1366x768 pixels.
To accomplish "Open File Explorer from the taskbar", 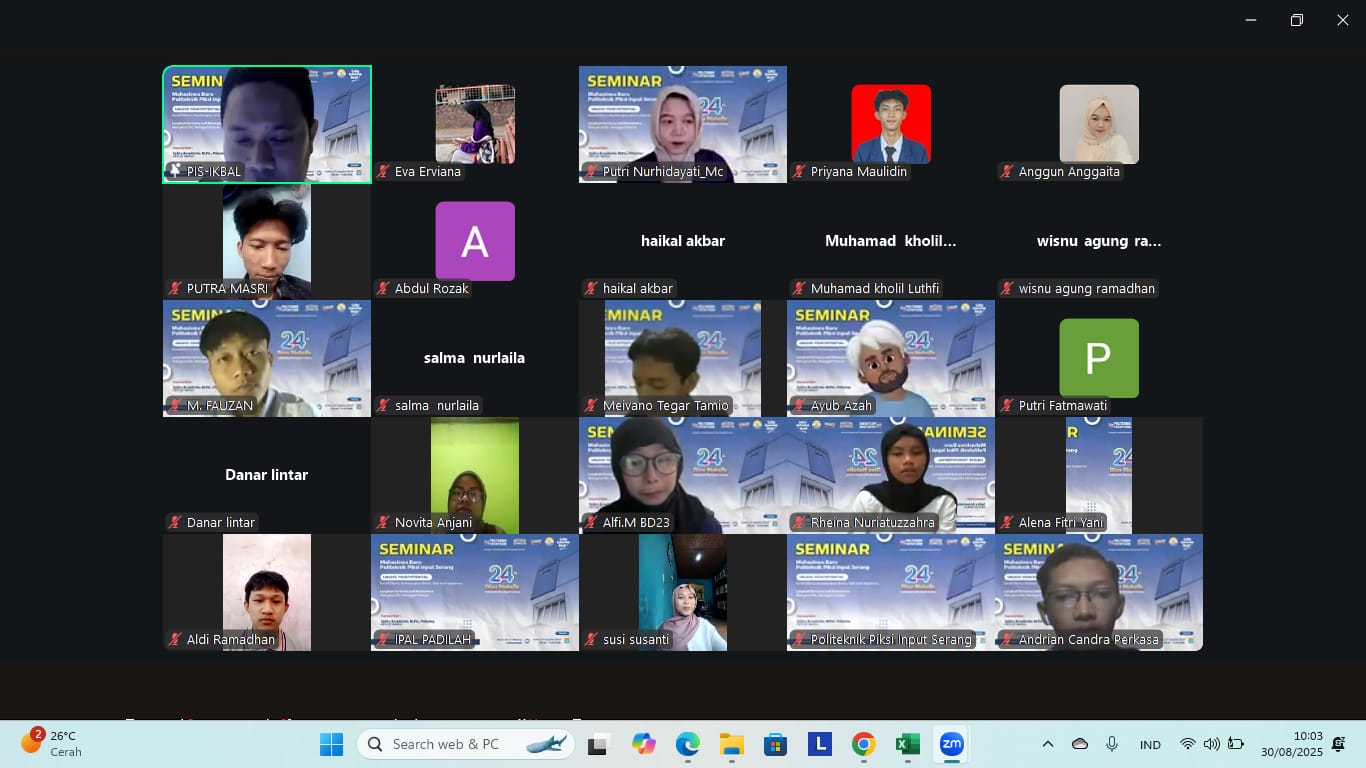I will point(732,744).
